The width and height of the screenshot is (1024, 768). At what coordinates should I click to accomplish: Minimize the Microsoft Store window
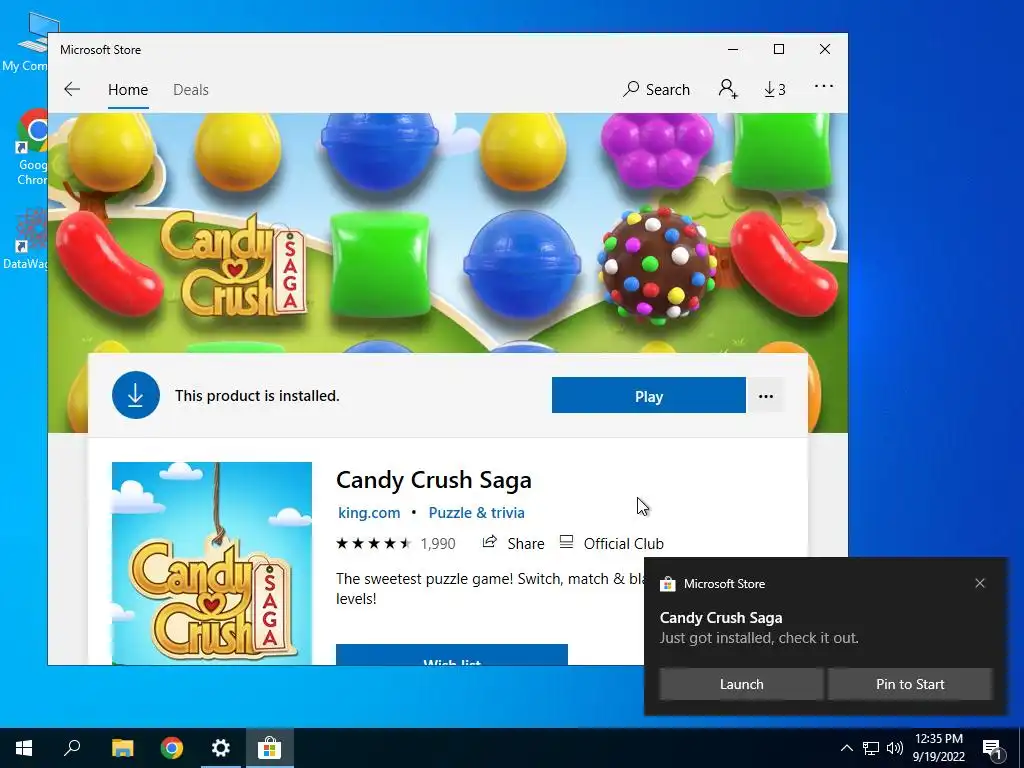pyautogui.click(x=733, y=50)
